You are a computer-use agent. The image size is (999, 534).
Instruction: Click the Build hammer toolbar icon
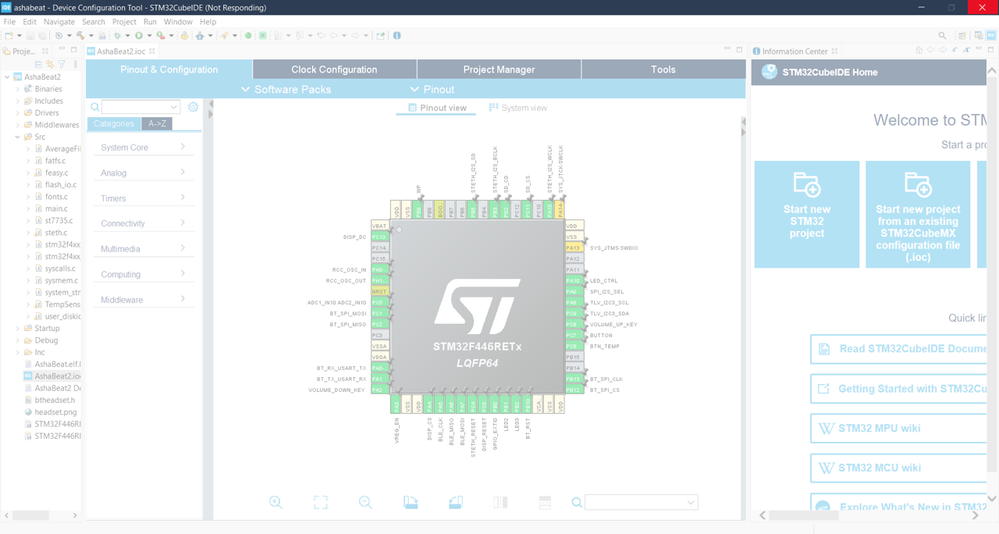click(80, 36)
